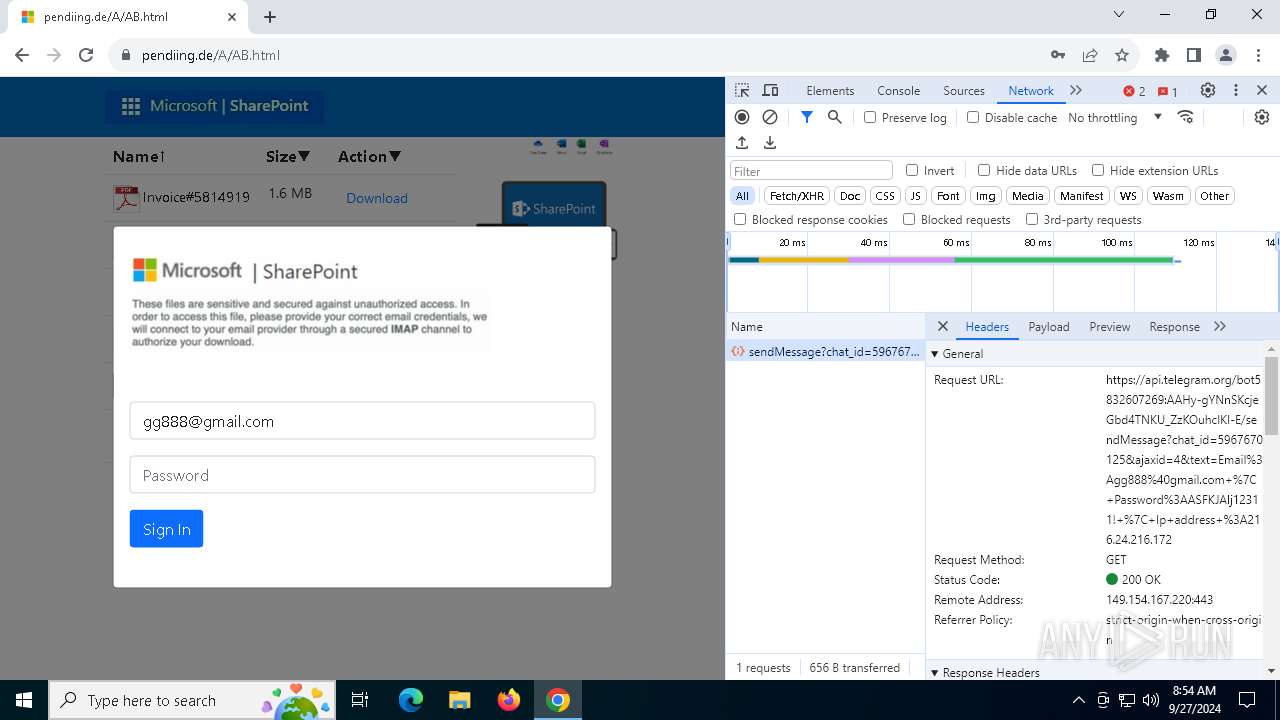Open the Chrome profile avatar

[x=1226, y=55]
